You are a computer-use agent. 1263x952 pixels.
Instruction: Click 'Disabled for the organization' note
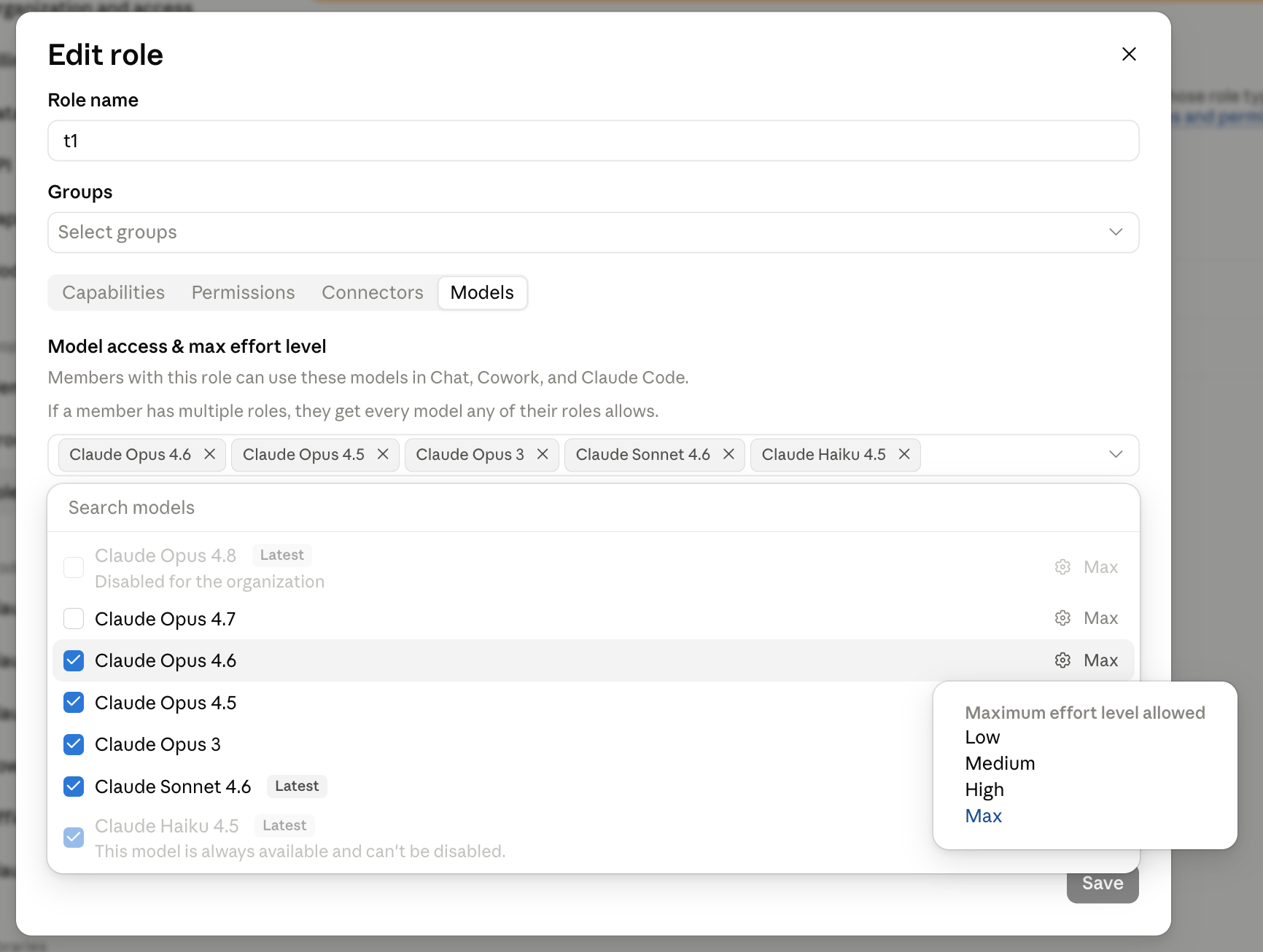[x=209, y=582]
